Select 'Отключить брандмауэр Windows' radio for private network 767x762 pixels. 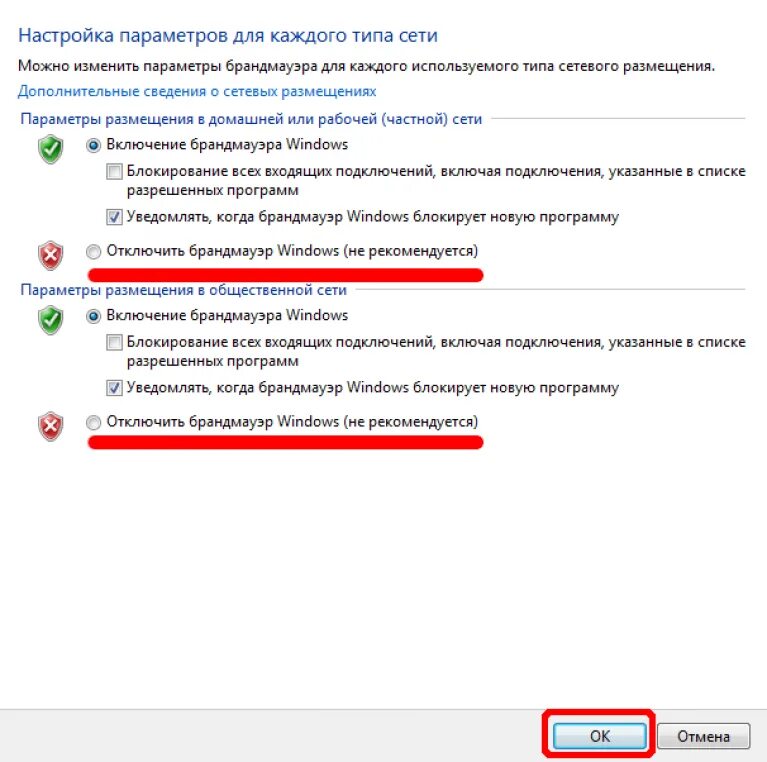(x=93, y=251)
